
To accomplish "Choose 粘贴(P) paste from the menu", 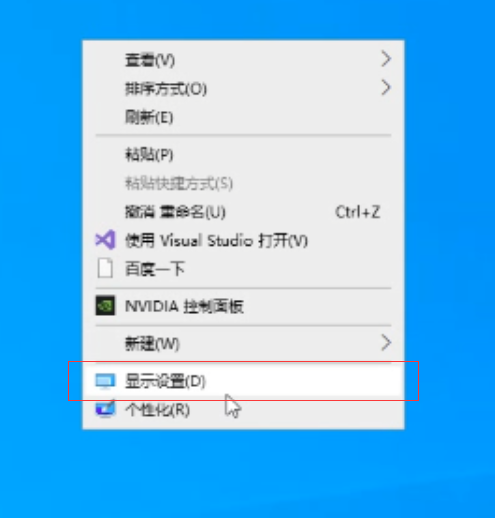I will click(x=243, y=154).
